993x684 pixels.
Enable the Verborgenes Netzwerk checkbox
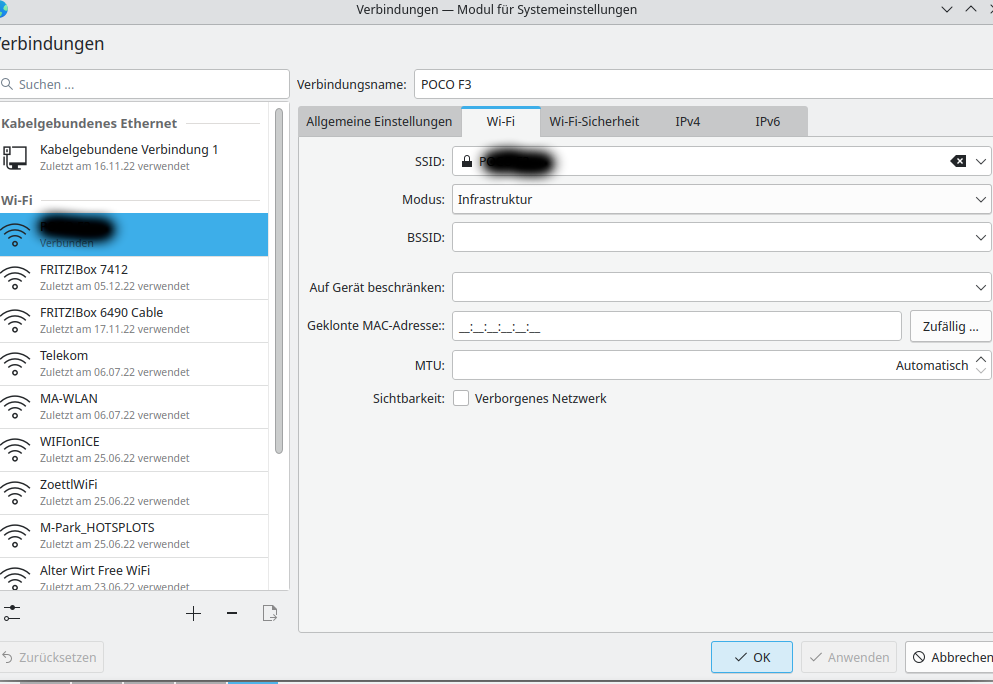pyautogui.click(x=461, y=398)
